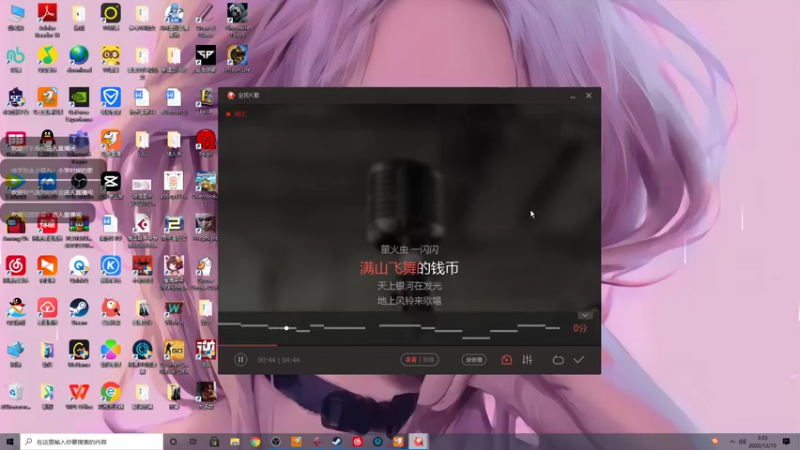Image resolution: width=800 pixels, height=450 pixels.
Task: Open the Prison Life desktop shortcut
Action: (237, 59)
